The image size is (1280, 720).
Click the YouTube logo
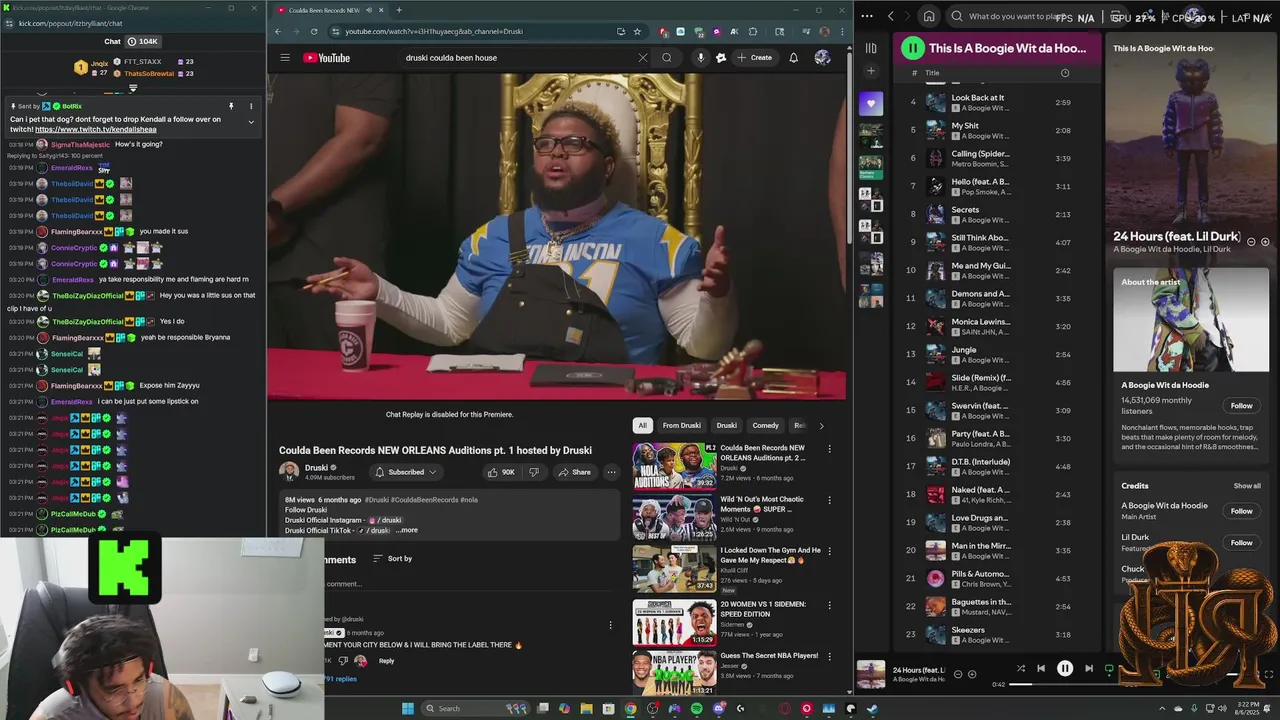click(327, 58)
